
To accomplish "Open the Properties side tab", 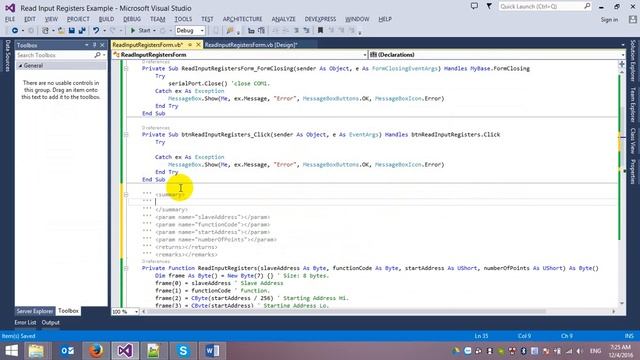I will (x=633, y=172).
